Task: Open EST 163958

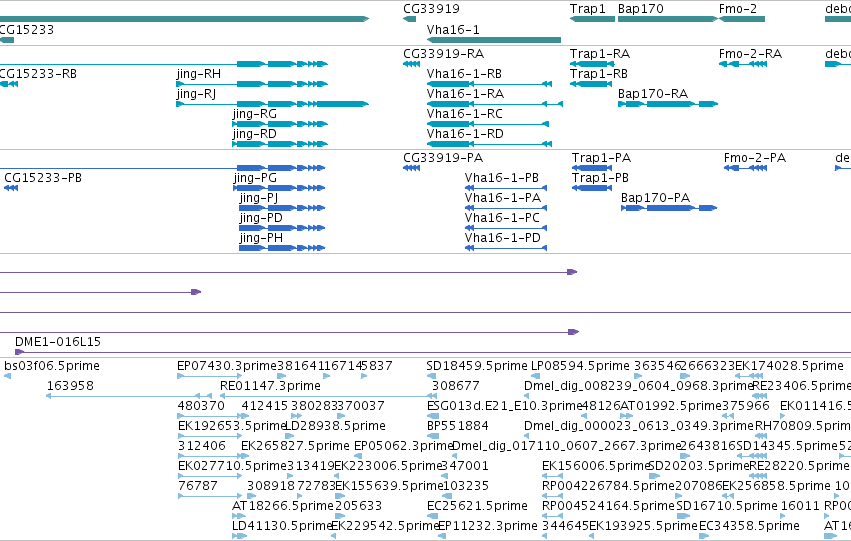Action: point(129,396)
